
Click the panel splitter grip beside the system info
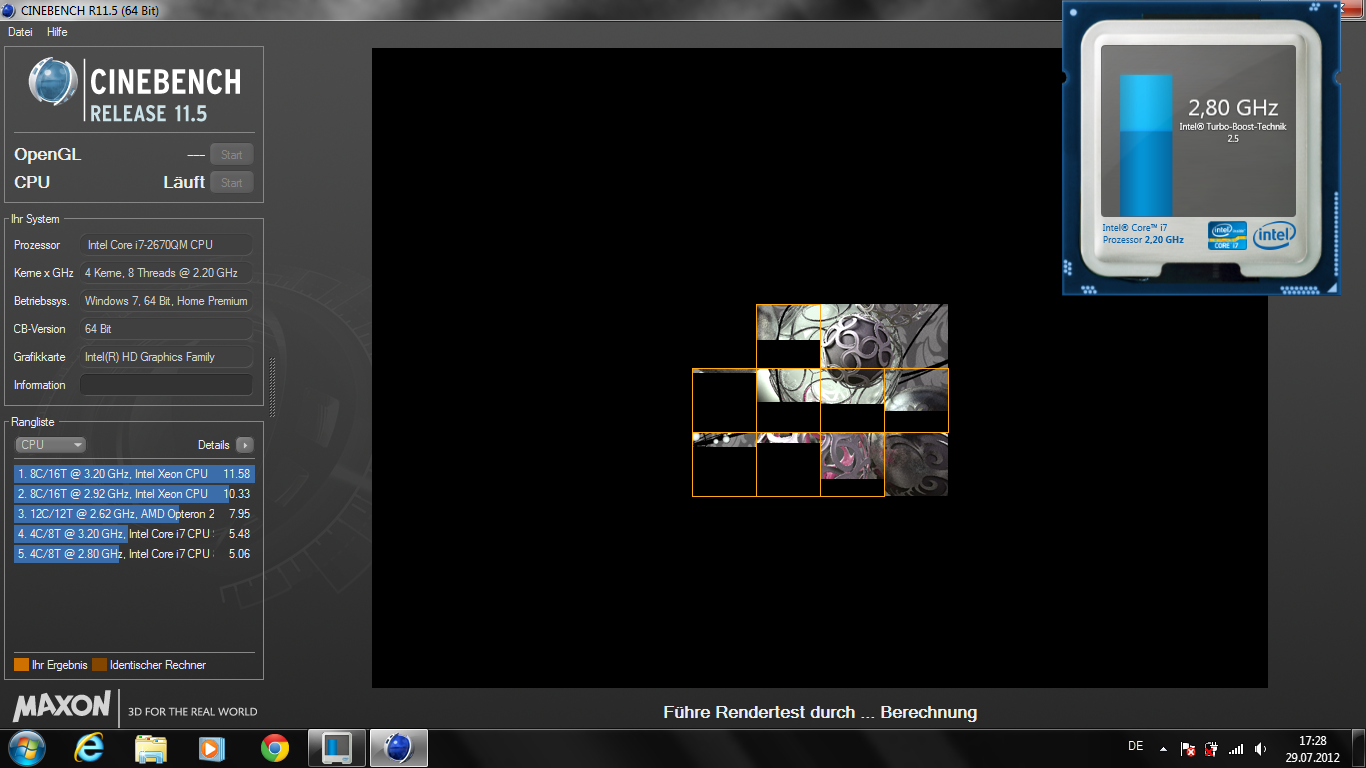[x=271, y=388]
